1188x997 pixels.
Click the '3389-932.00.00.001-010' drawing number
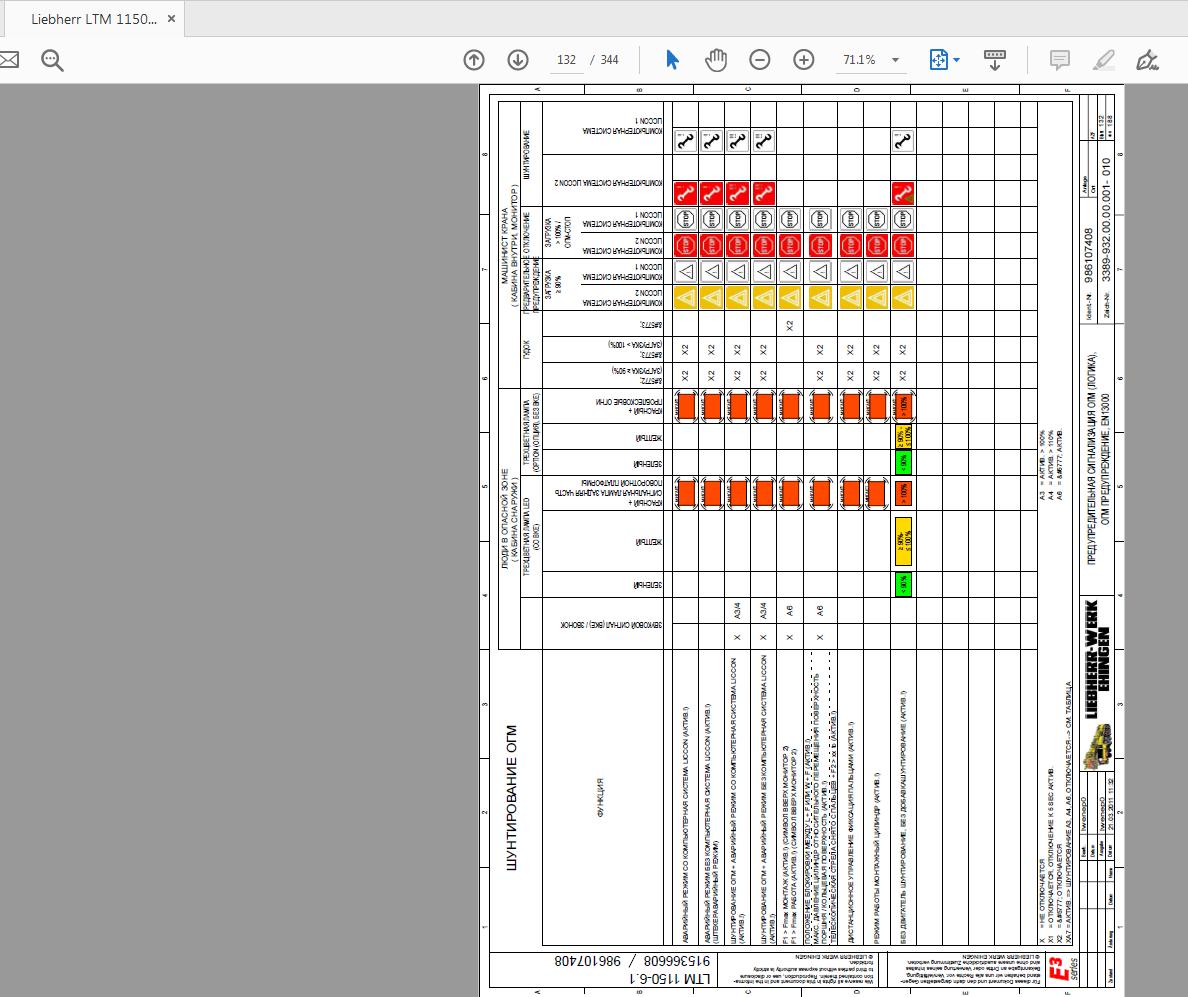pyautogui.click(x=1106, y=220)
